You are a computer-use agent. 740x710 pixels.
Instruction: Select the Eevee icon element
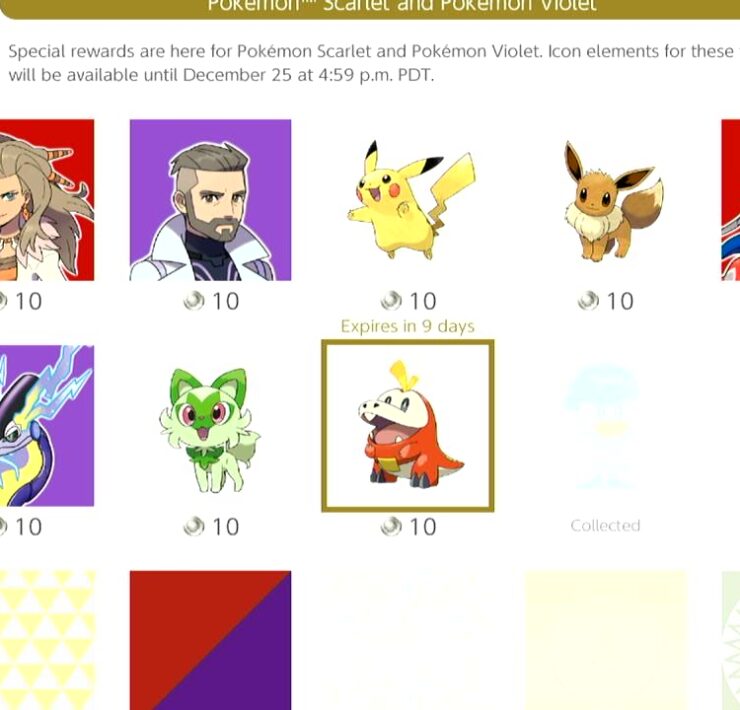tap(605, 200)
